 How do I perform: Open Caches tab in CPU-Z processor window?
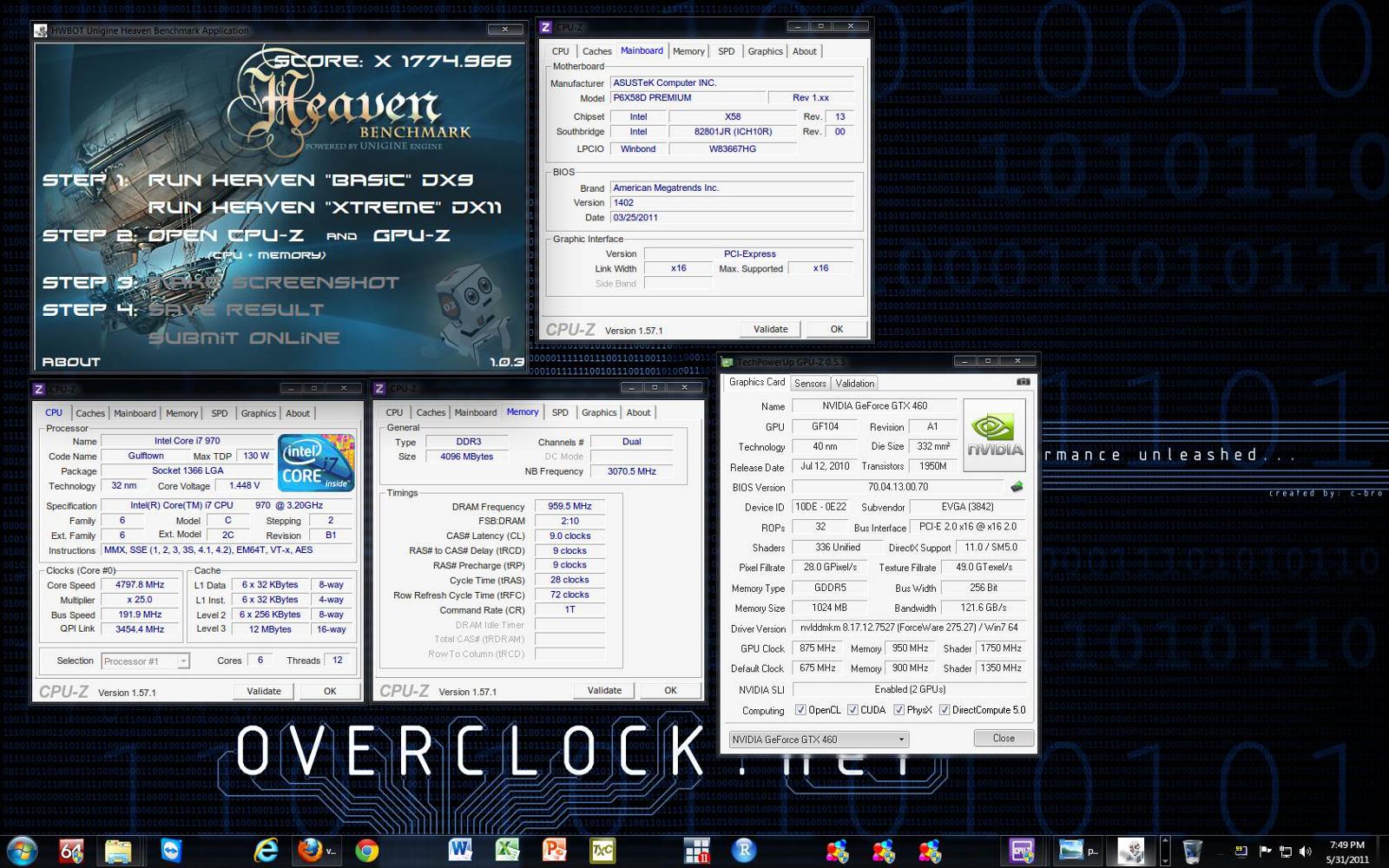click(90, 413)
